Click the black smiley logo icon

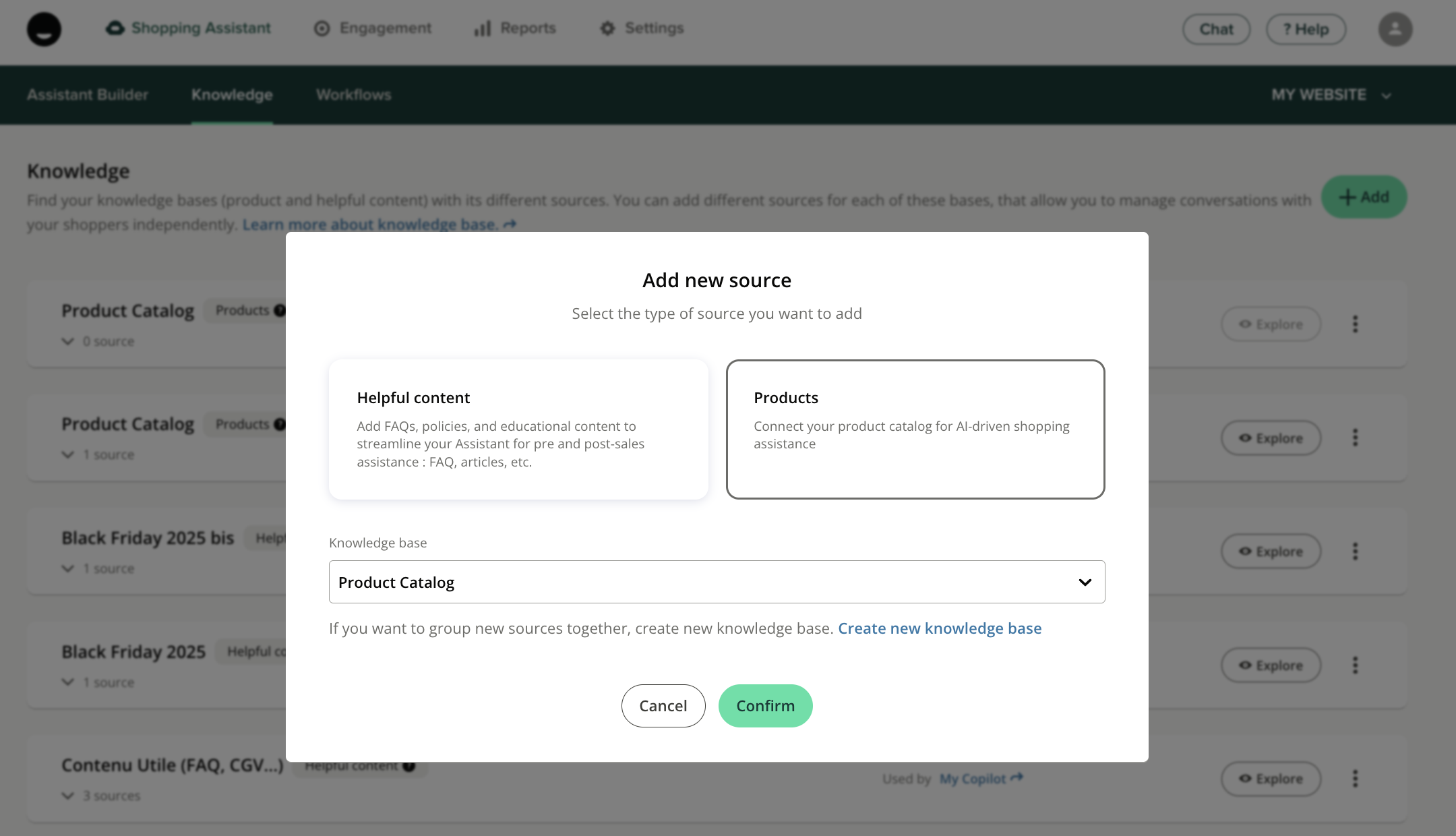coord(44,29)
